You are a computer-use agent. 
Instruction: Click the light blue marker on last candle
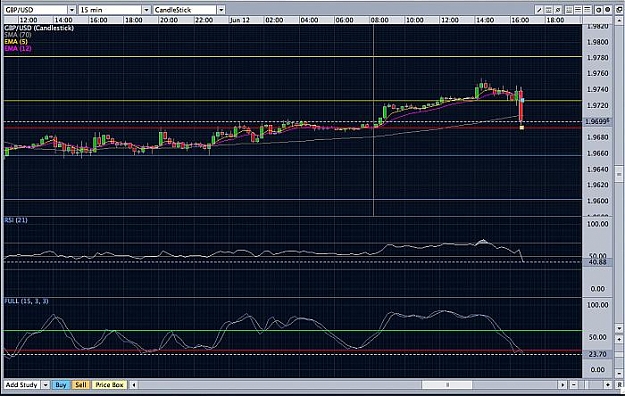(x=522, y=100)
